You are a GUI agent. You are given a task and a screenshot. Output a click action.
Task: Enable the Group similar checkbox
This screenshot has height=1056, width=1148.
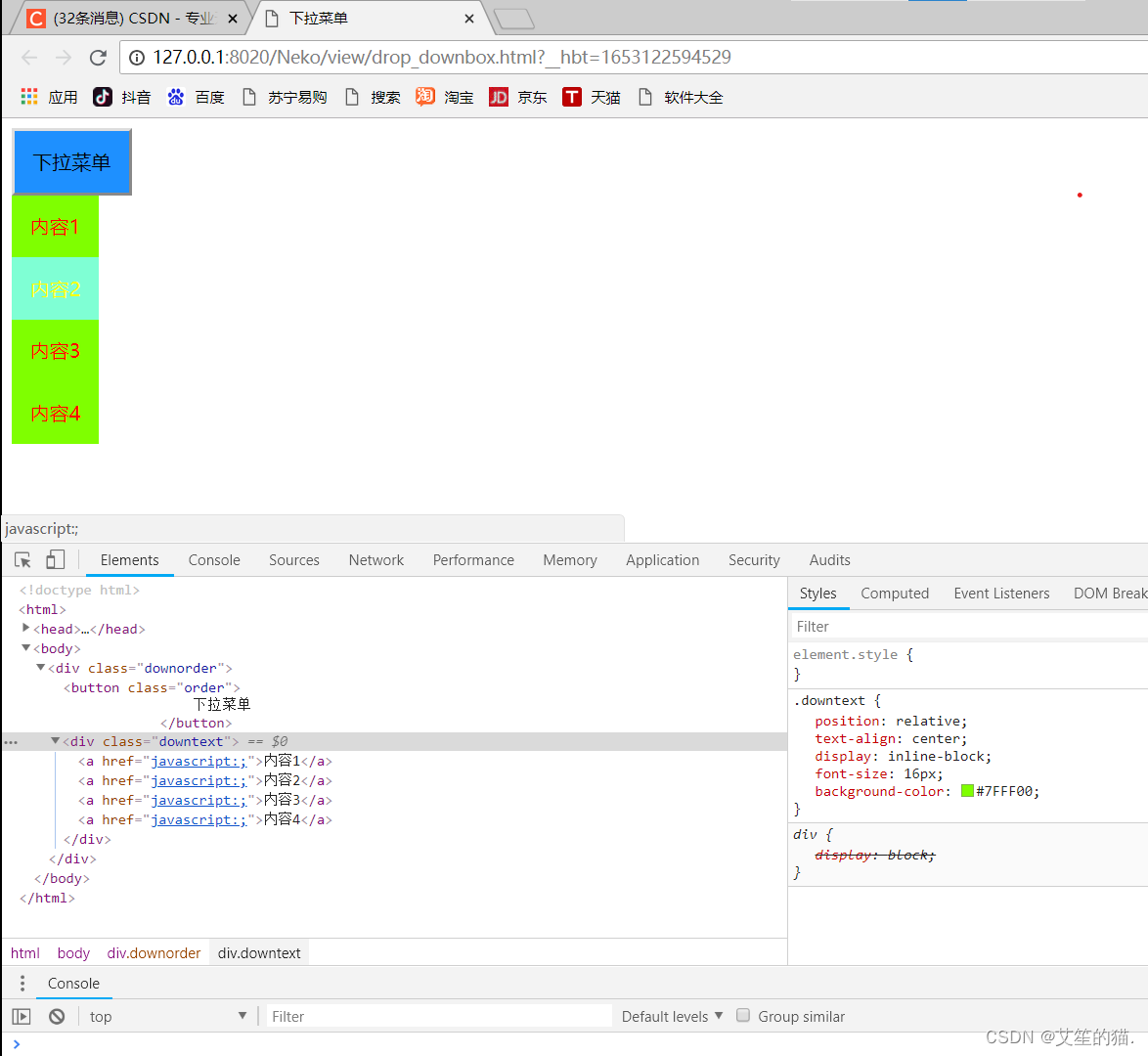click(743, 1015)
